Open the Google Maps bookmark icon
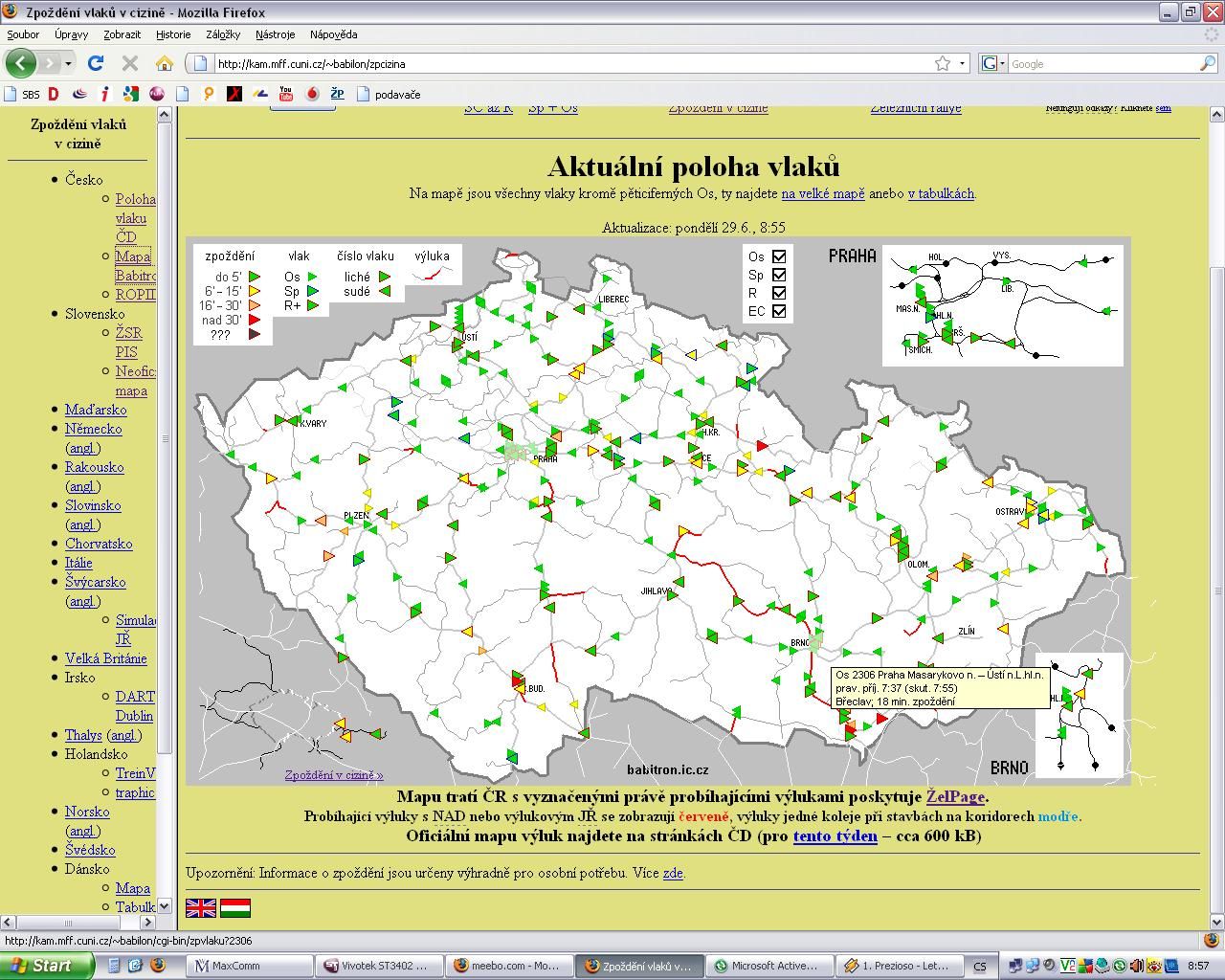The image size is (1225, 980). (x=131, y=94)
